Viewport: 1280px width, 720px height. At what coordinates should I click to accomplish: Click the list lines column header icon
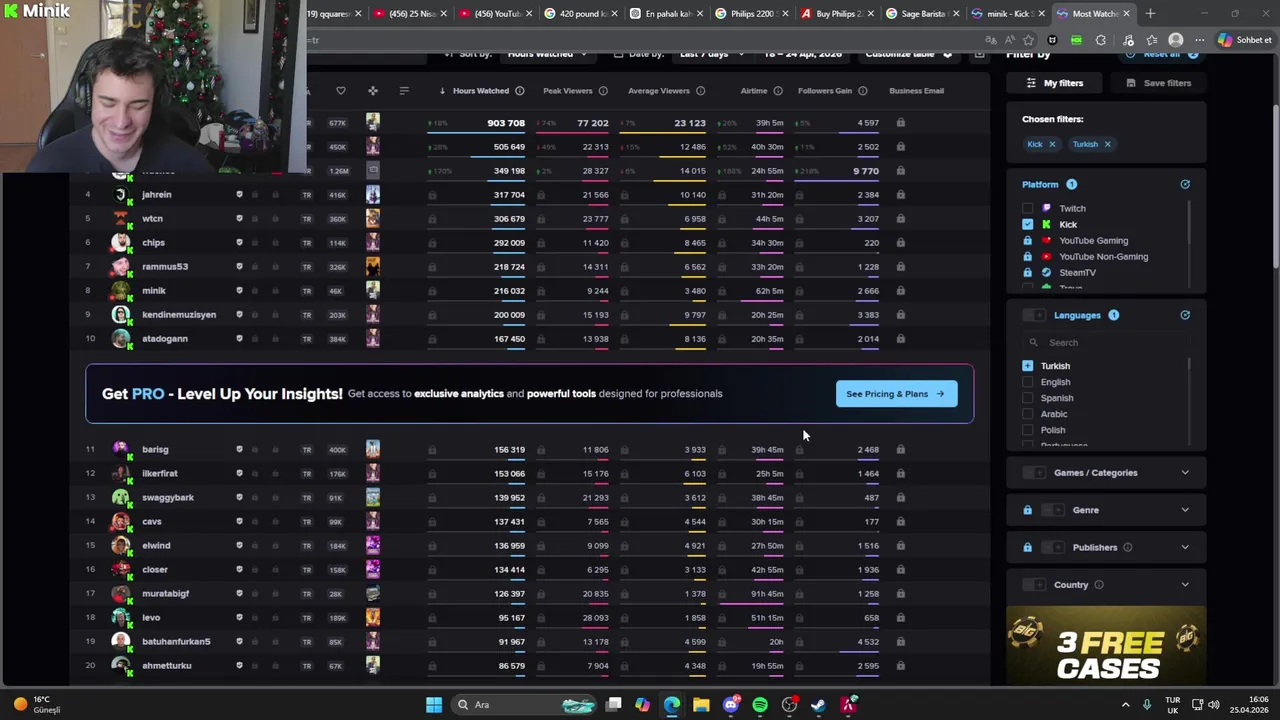(x=404, y=91)
